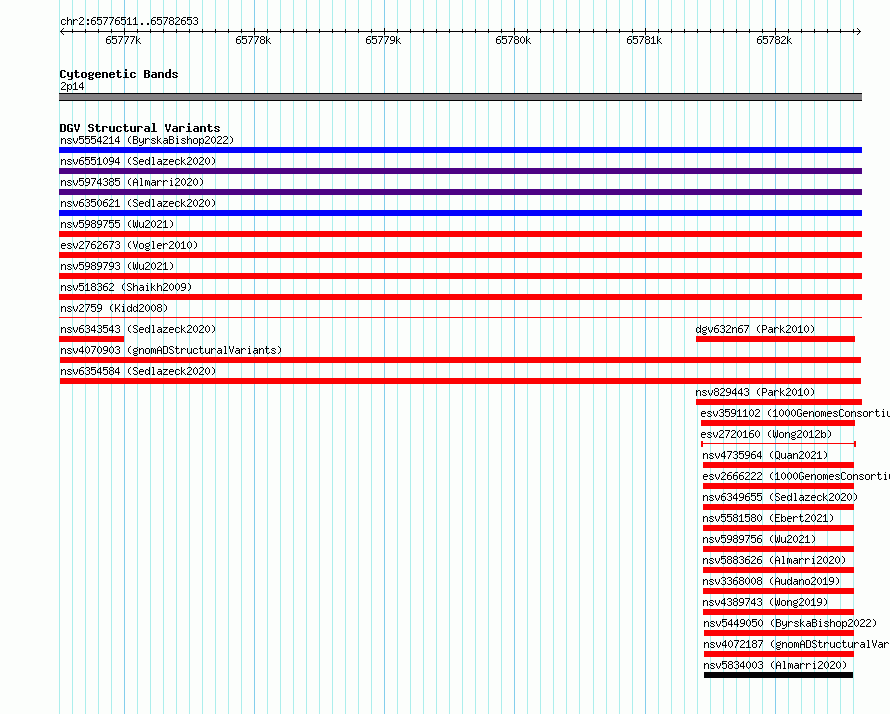Image resolution: width=890 pixels, height=714 pixels.
Task: Click the 2p14 band label
Action: click(x=72, y=86)
